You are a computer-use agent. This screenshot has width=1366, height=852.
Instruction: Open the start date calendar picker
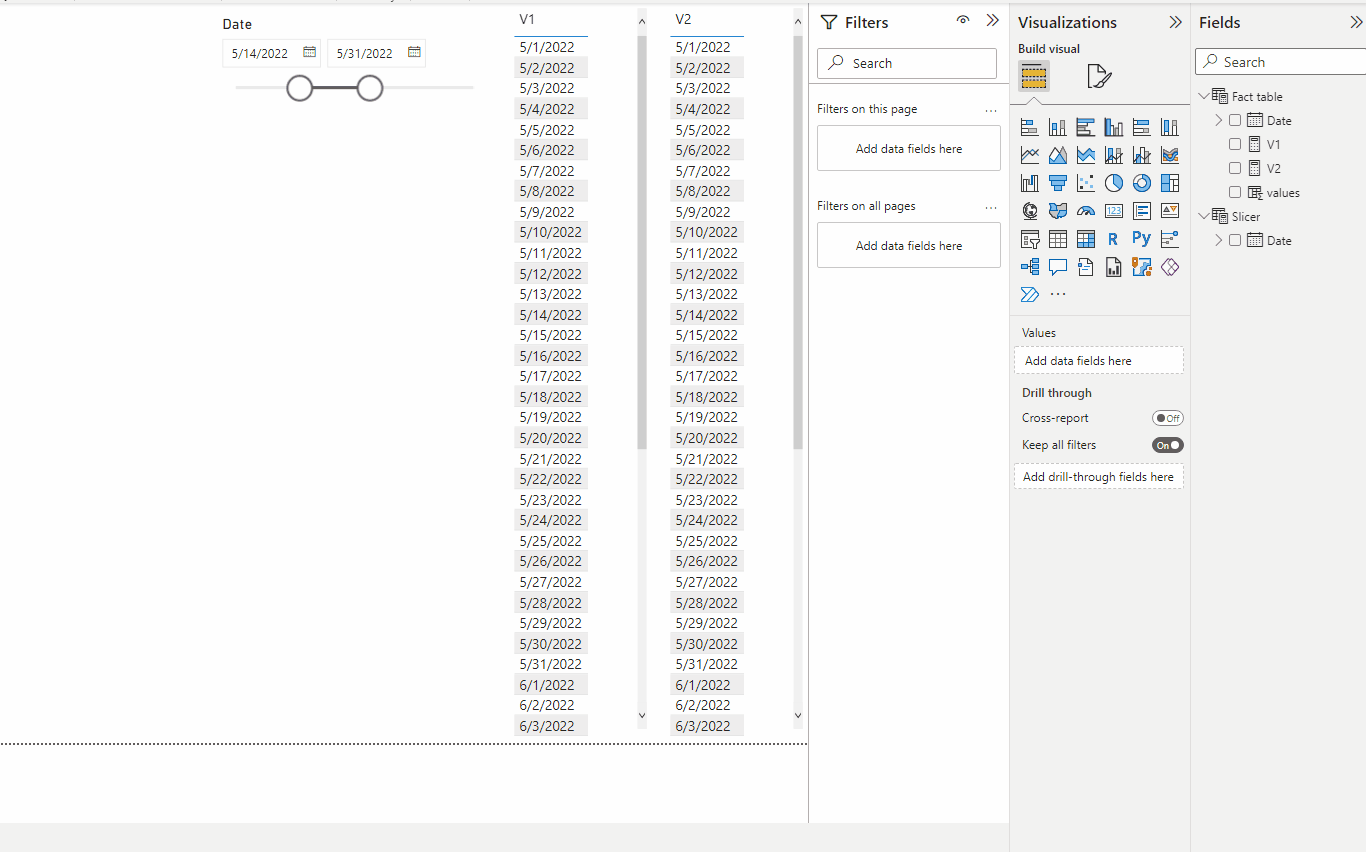tap(310, 52)
